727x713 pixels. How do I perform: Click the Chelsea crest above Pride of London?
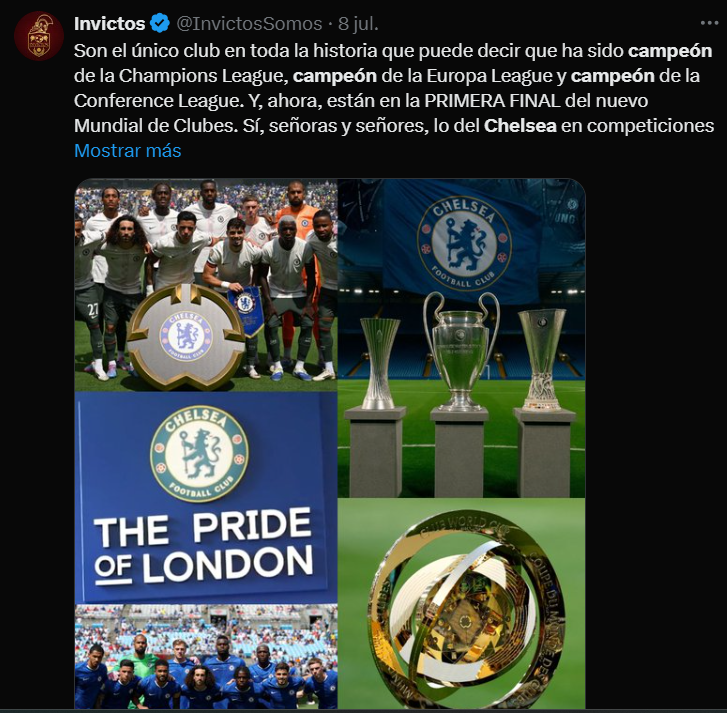click(x=199, y=454)
